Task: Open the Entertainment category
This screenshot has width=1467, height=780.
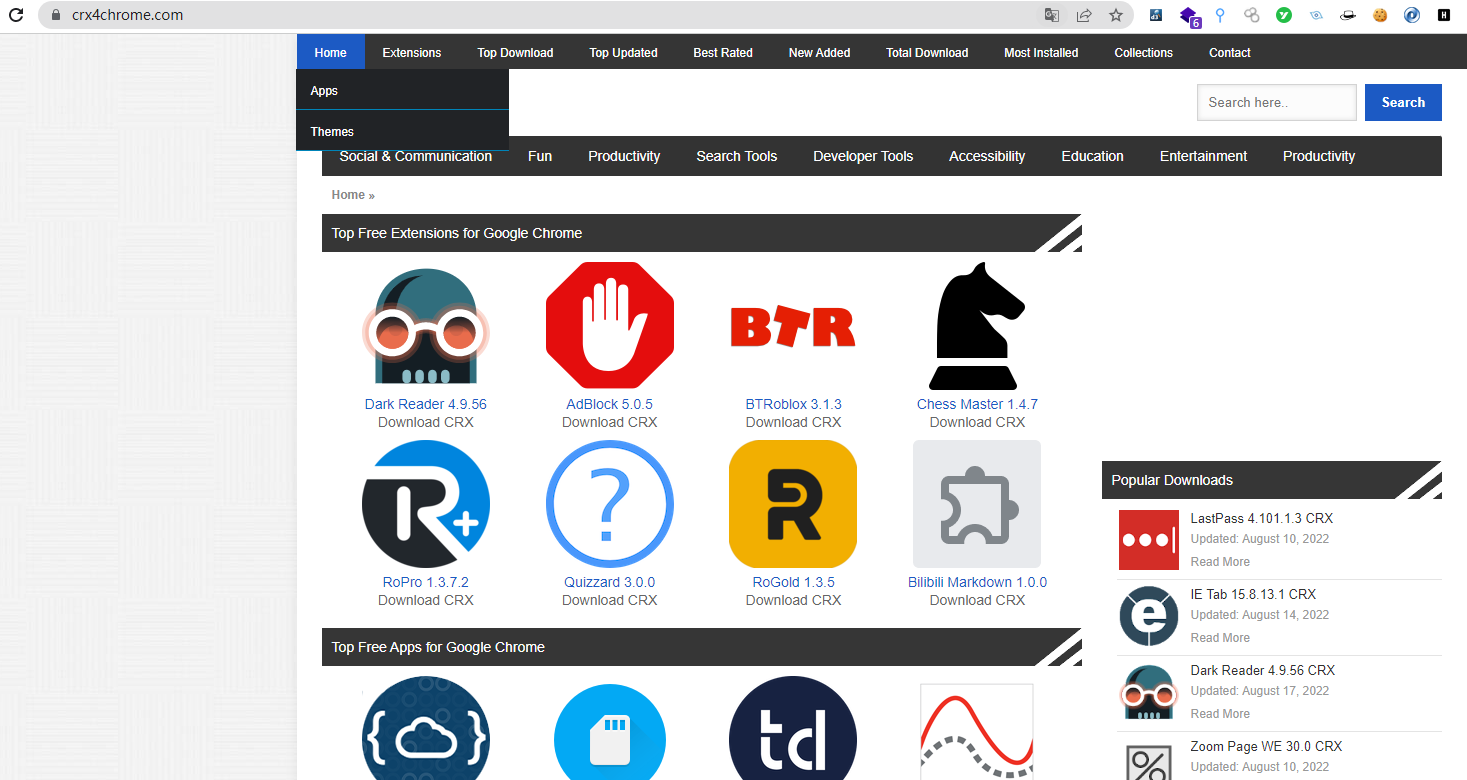Action: [1203, 156]
